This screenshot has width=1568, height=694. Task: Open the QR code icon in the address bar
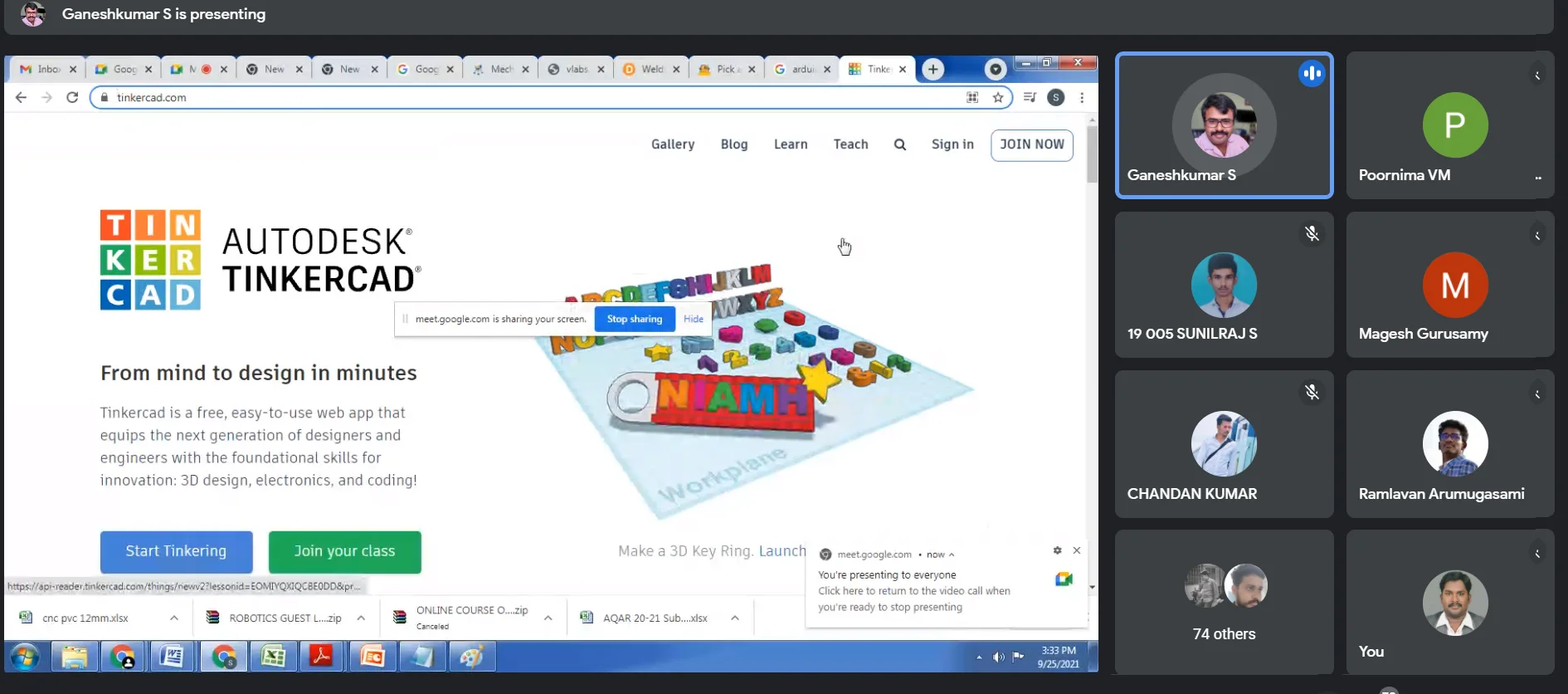click(972, 97)
